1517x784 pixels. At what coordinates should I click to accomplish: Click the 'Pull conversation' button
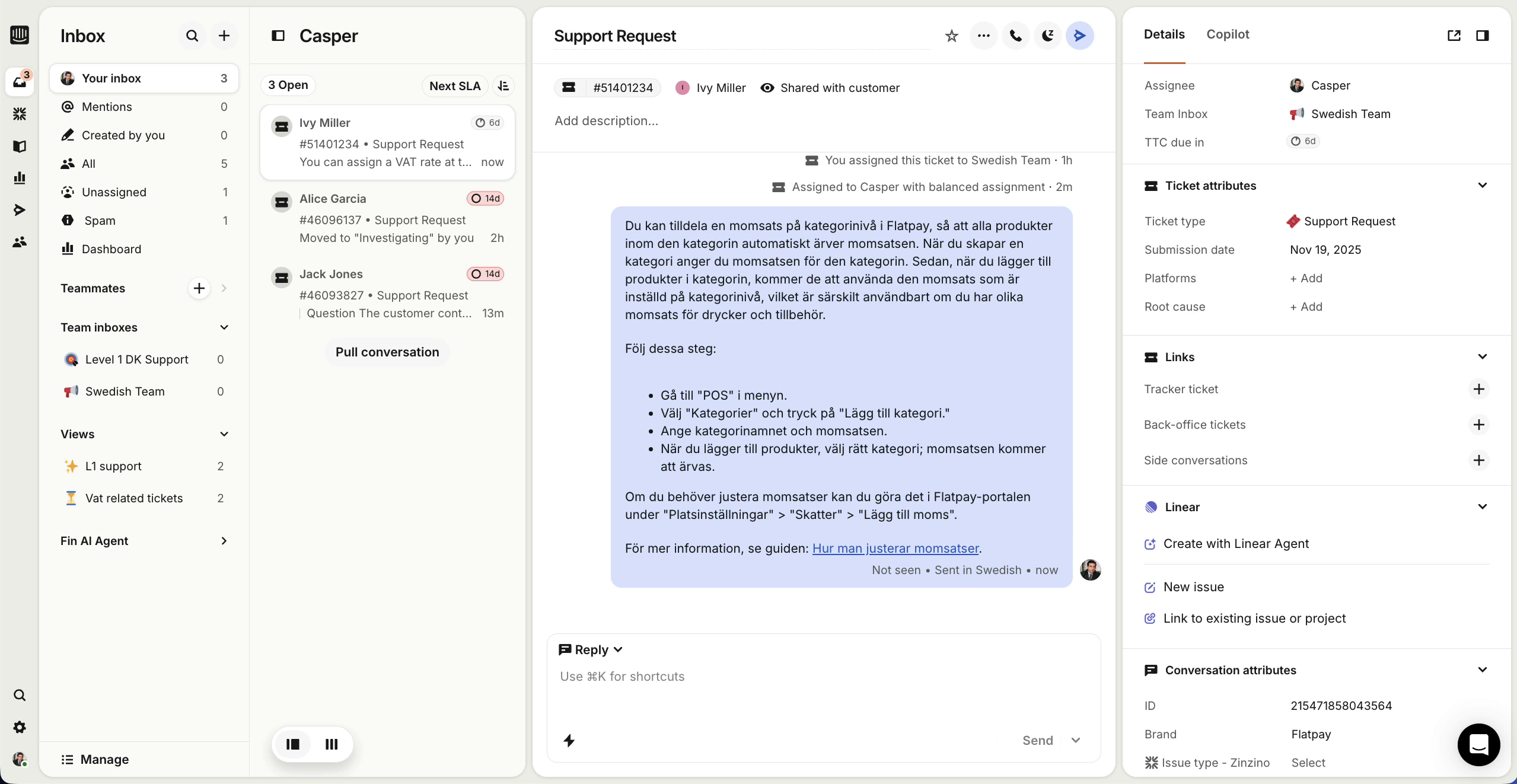pos(387,352)
